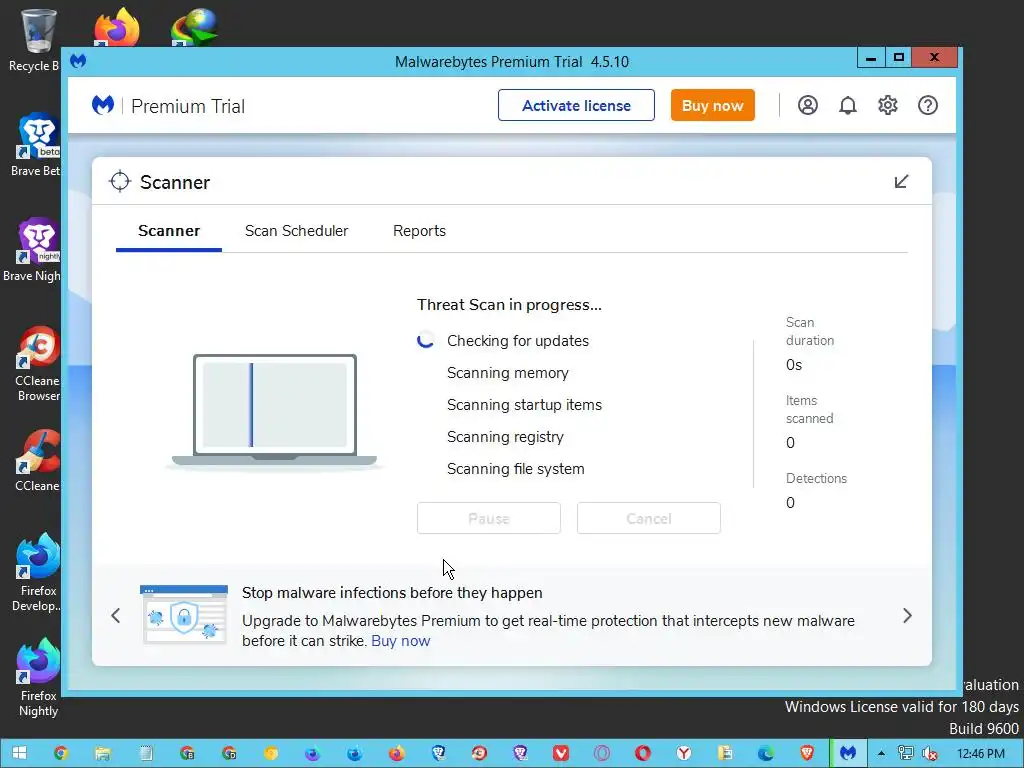Switch to the Scan Scheduler tab
Viewport: 1024px width, 768px height.
[296, 231]
